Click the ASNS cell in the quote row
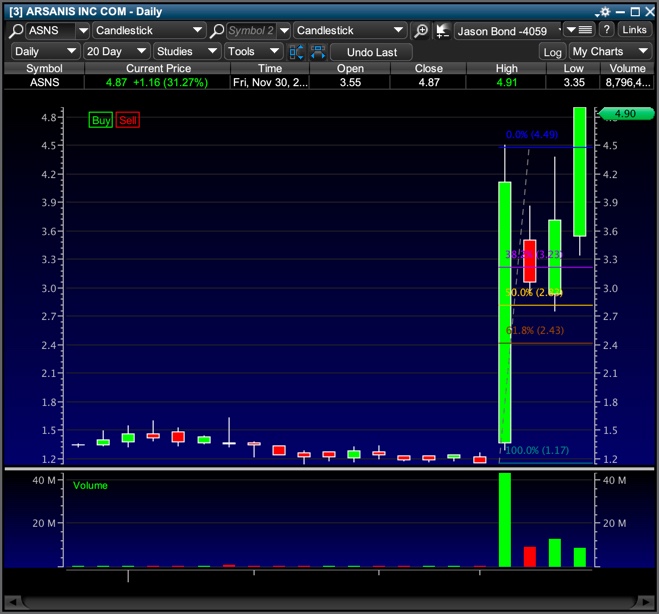This screenshot has width=659, height=614. pos(44,82)
